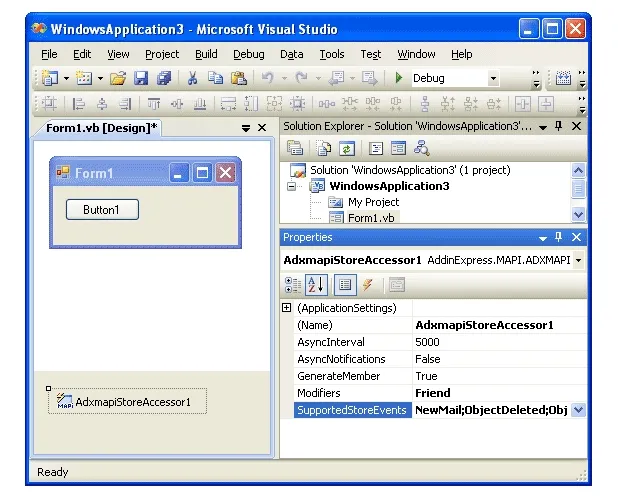Pin the Solution Explorer panel
618x502 pixels.
point(558,126)
